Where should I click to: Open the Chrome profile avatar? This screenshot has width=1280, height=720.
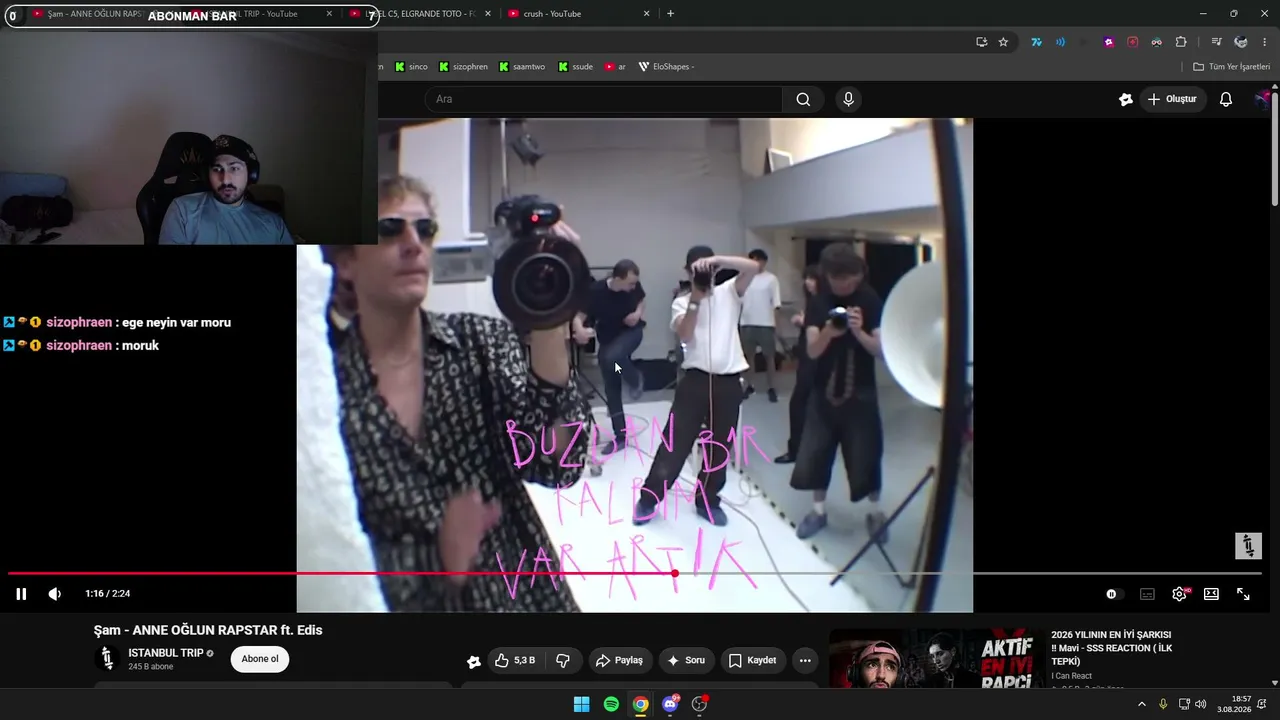1241,42
